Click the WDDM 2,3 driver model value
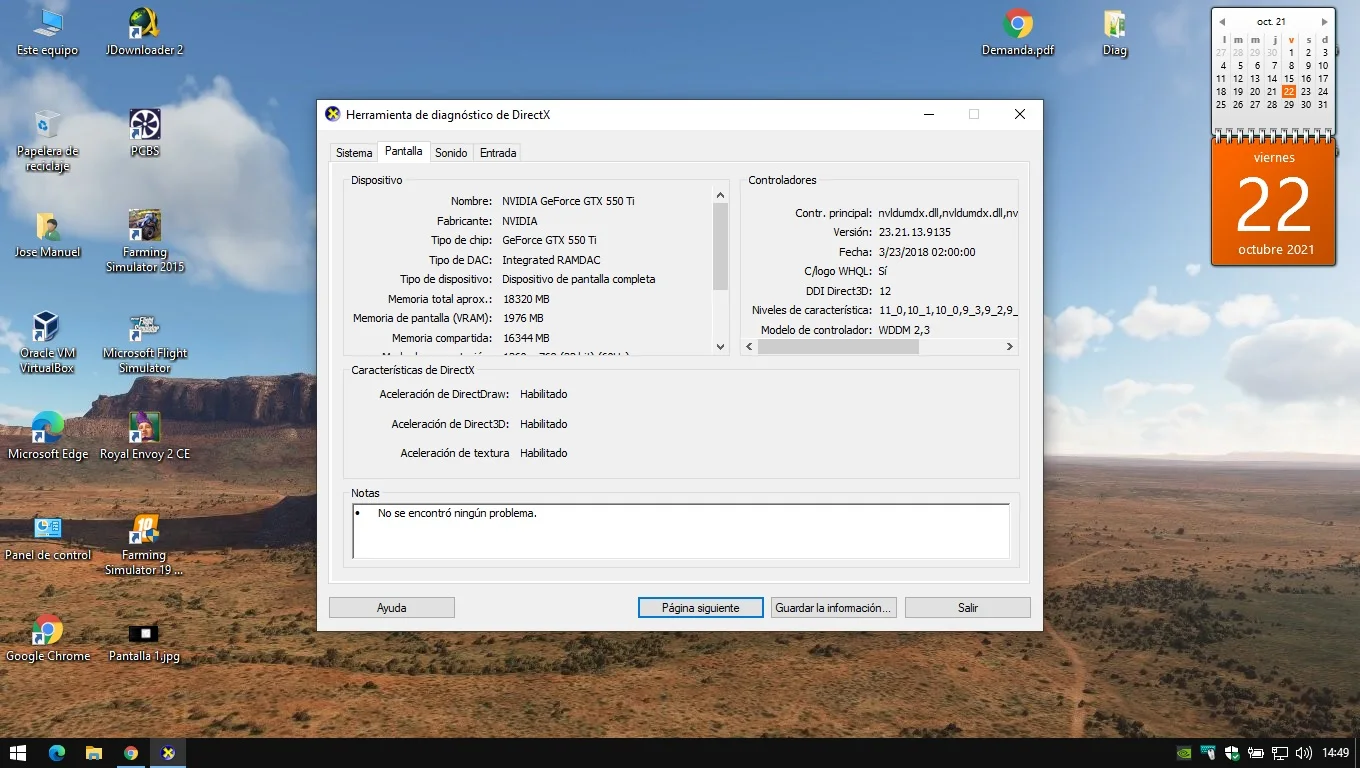Image resolution: width=1360 pixels, height=768 pixels. coord(904,330)
